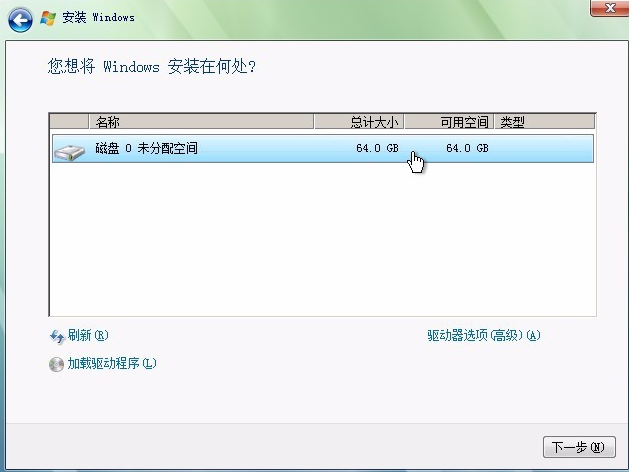Click the refresh arrows icon
This screenshot has width=629, height=472.
[57, 336]
